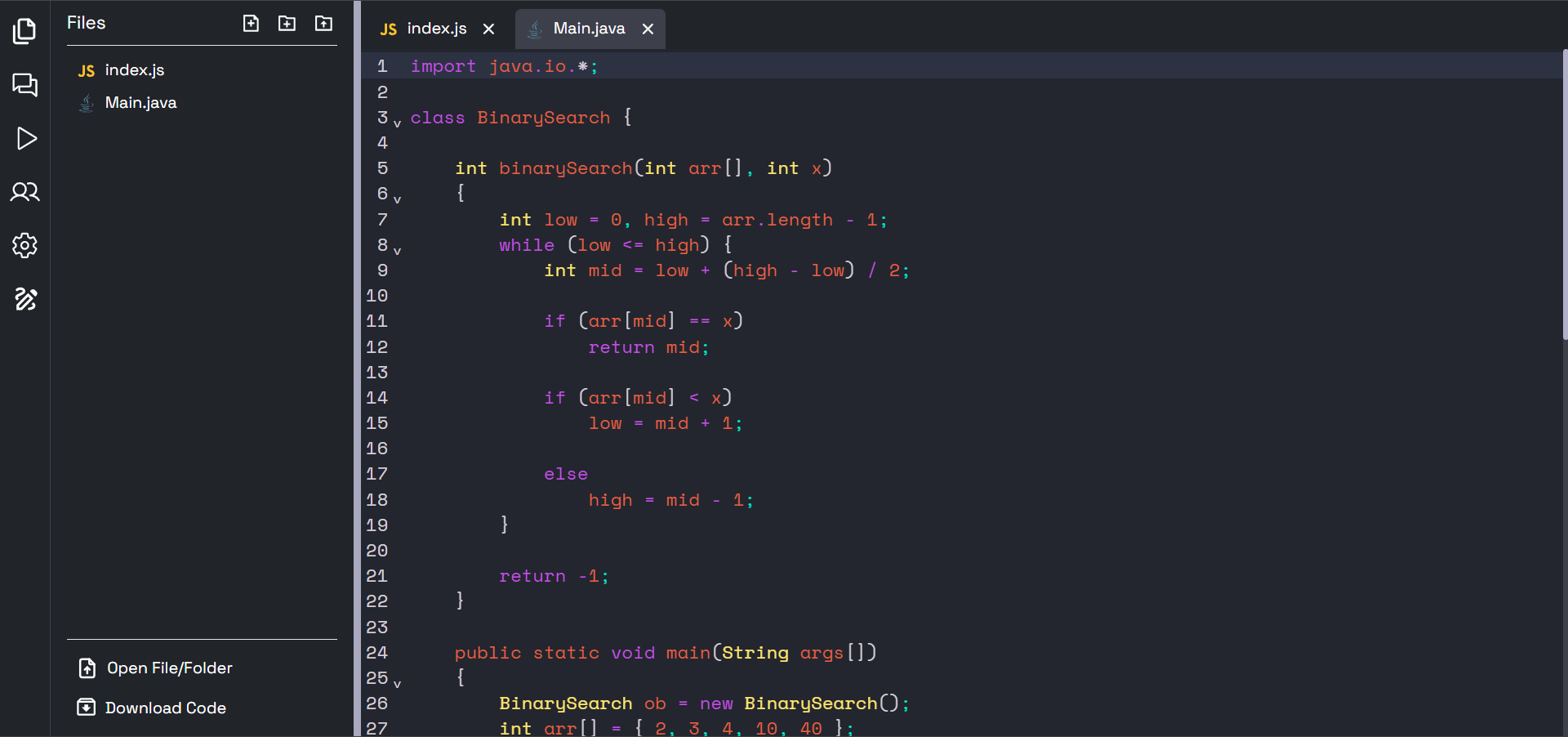Click line number 21 in gutter
Viewport: 1568px width, 737px height.
pyautogui.click(x=376, y=576)
